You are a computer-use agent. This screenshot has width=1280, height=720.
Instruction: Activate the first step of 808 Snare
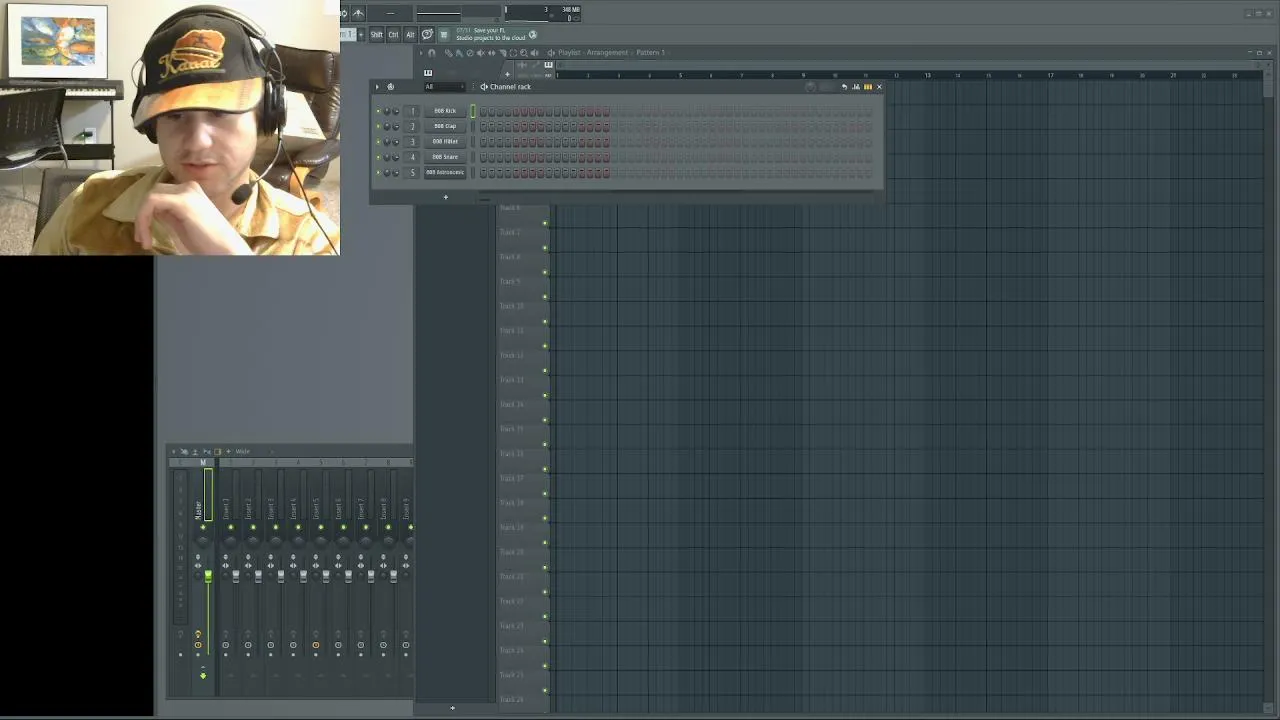click(484, 157)
